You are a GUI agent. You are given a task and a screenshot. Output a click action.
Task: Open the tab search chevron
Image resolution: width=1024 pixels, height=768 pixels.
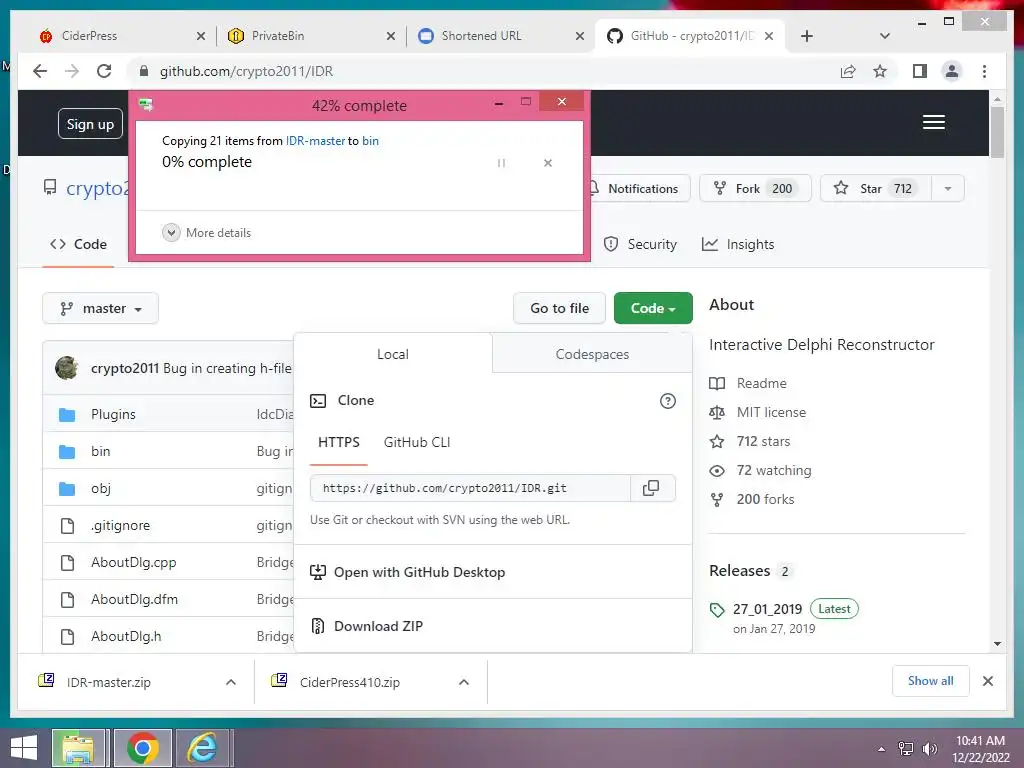click(x=885, y=36)
